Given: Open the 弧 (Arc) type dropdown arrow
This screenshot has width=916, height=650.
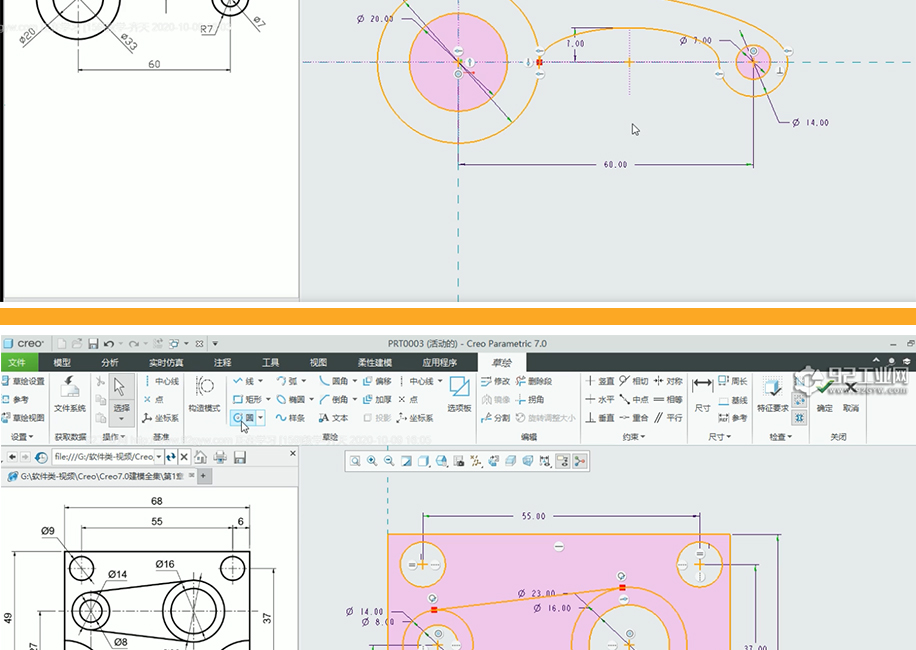Looking at the screenshot, I should point(304,381).
